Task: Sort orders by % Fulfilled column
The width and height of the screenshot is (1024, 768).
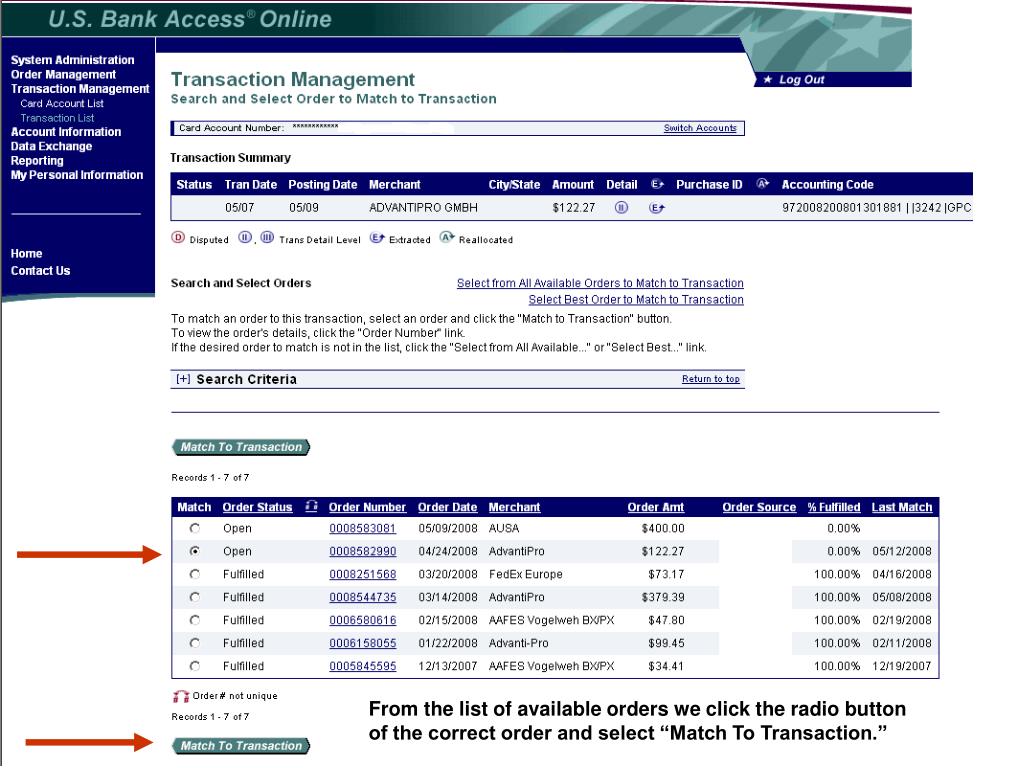Action: [x=834, y=507]
